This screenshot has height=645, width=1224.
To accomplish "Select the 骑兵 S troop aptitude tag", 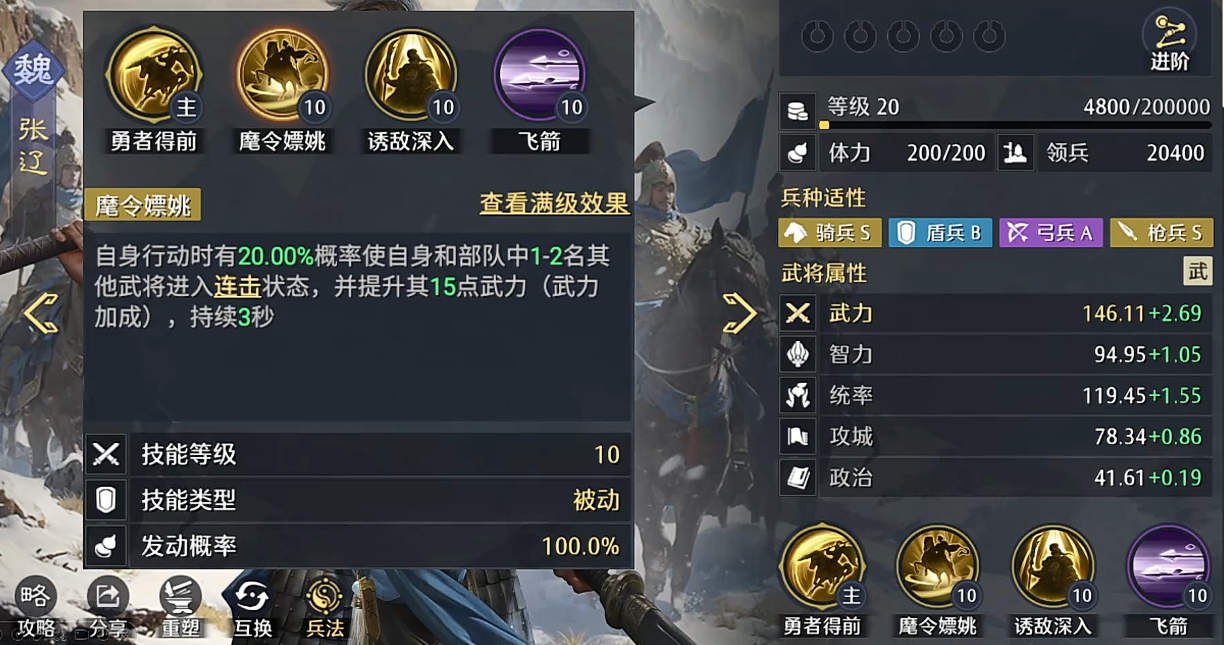I will coord(829,233).
